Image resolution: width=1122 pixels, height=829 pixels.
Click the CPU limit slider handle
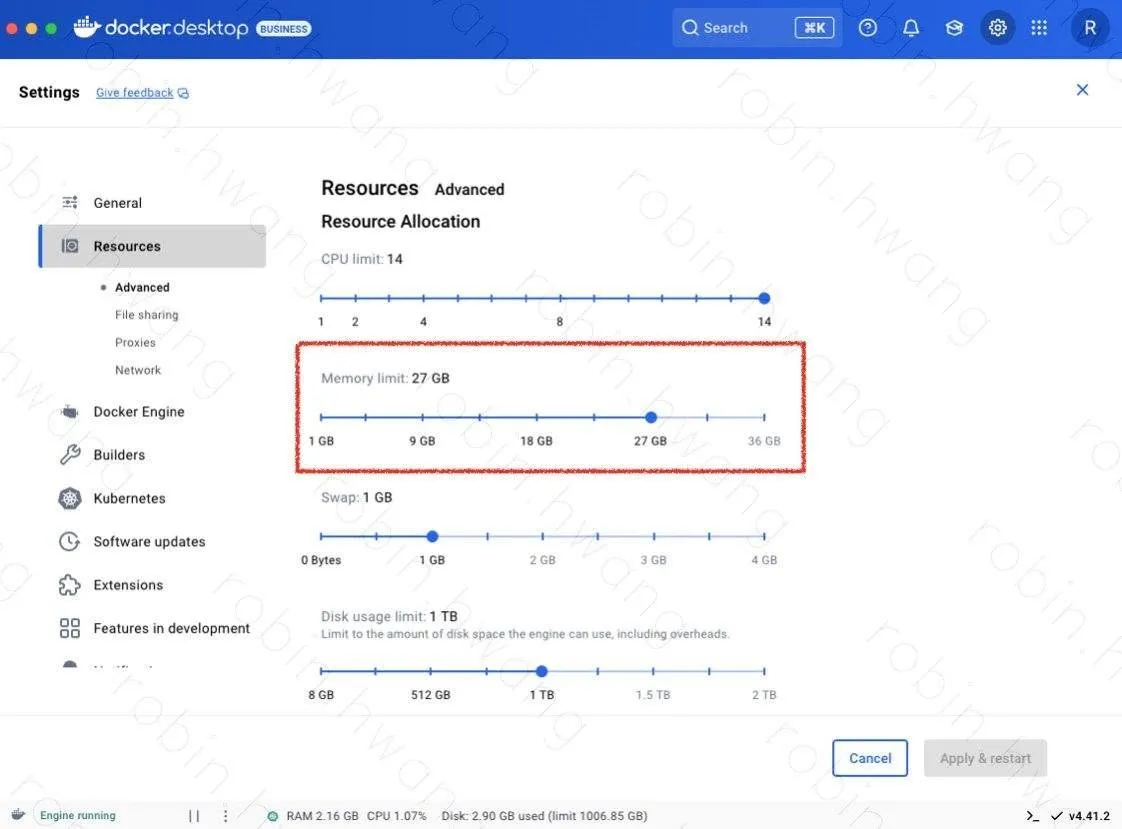(764, 298)
